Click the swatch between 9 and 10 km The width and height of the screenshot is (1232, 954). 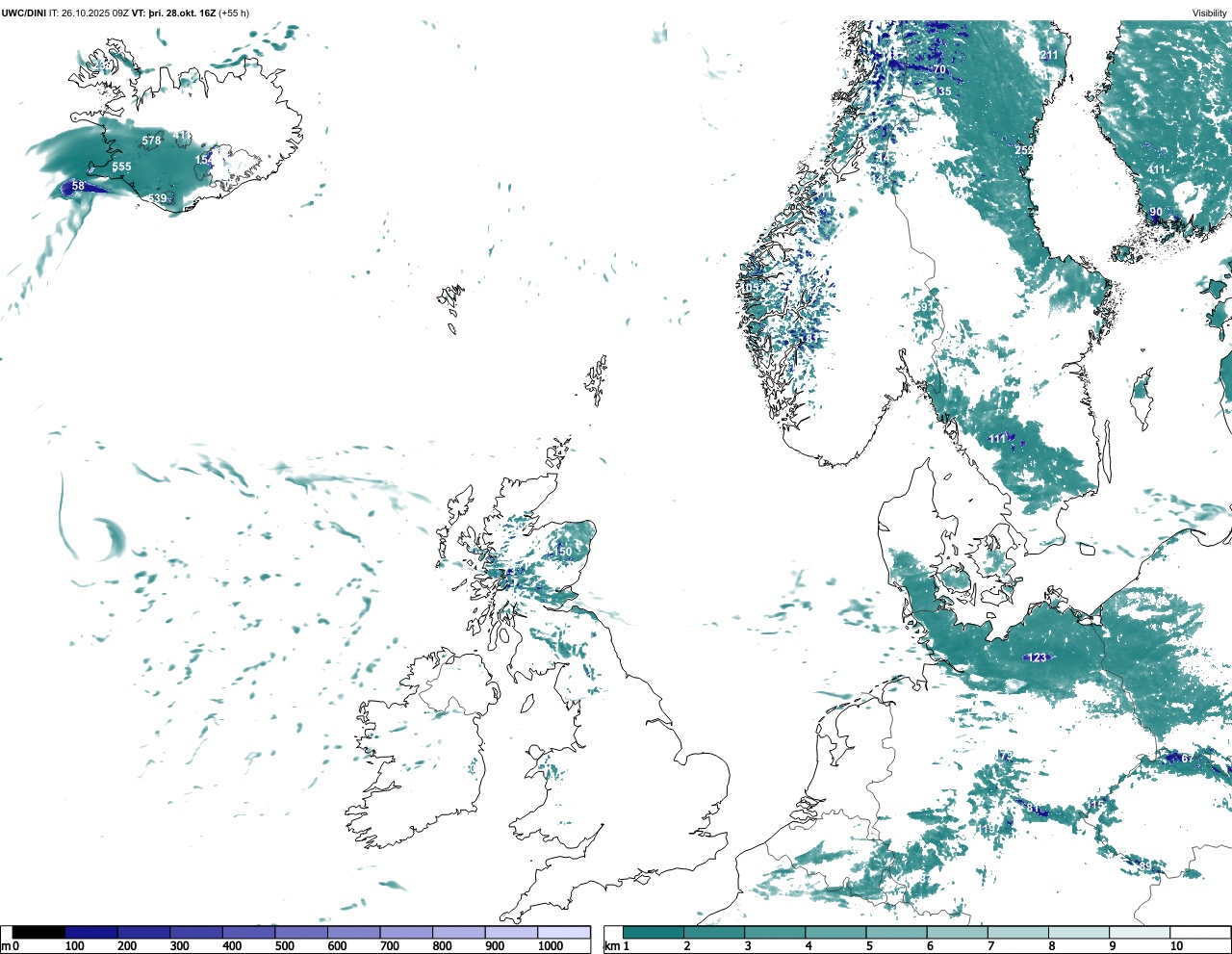tap(1141, 932)
